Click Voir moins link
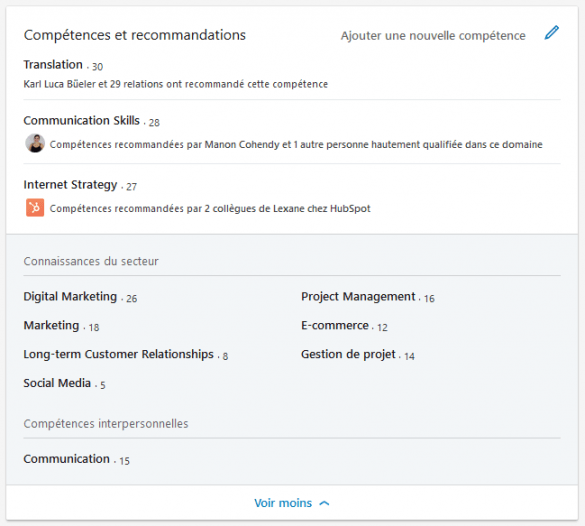The height and width of the screenshot is (526, 585). tap(283, 503)
